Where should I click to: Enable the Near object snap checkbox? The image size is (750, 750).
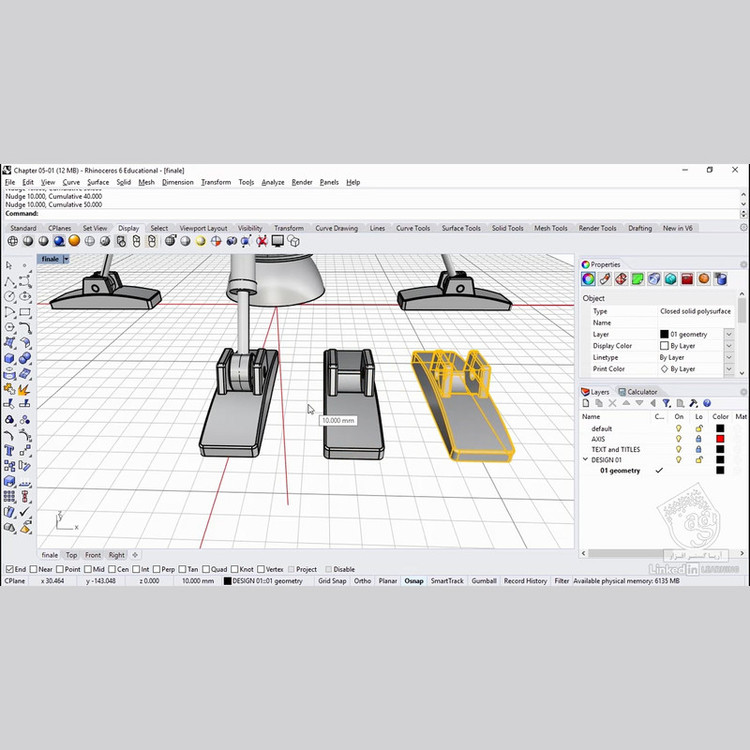pos(34,569)
